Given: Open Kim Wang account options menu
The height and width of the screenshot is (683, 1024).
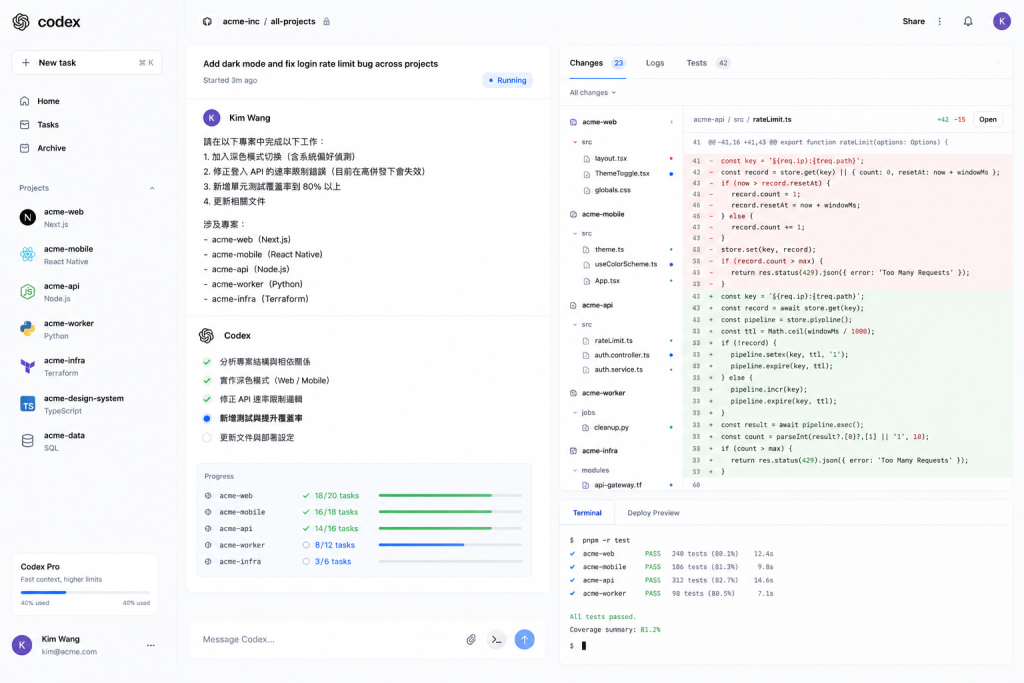Looking at the screenshot, I should click(x=151, y=645).
